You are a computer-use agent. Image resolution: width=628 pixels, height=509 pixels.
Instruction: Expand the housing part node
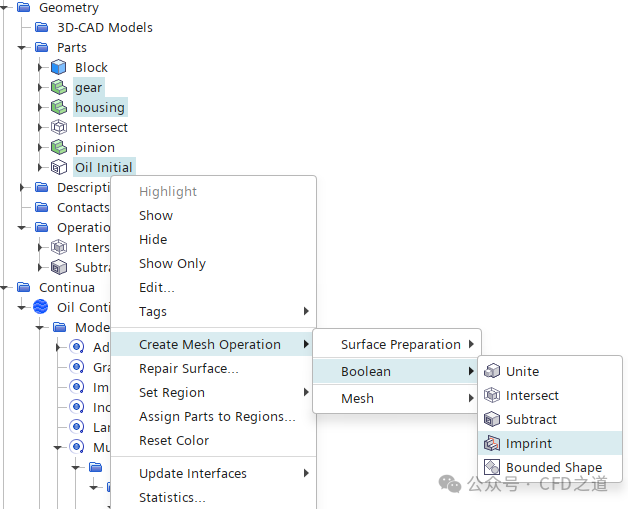click(x=41, y=107)
